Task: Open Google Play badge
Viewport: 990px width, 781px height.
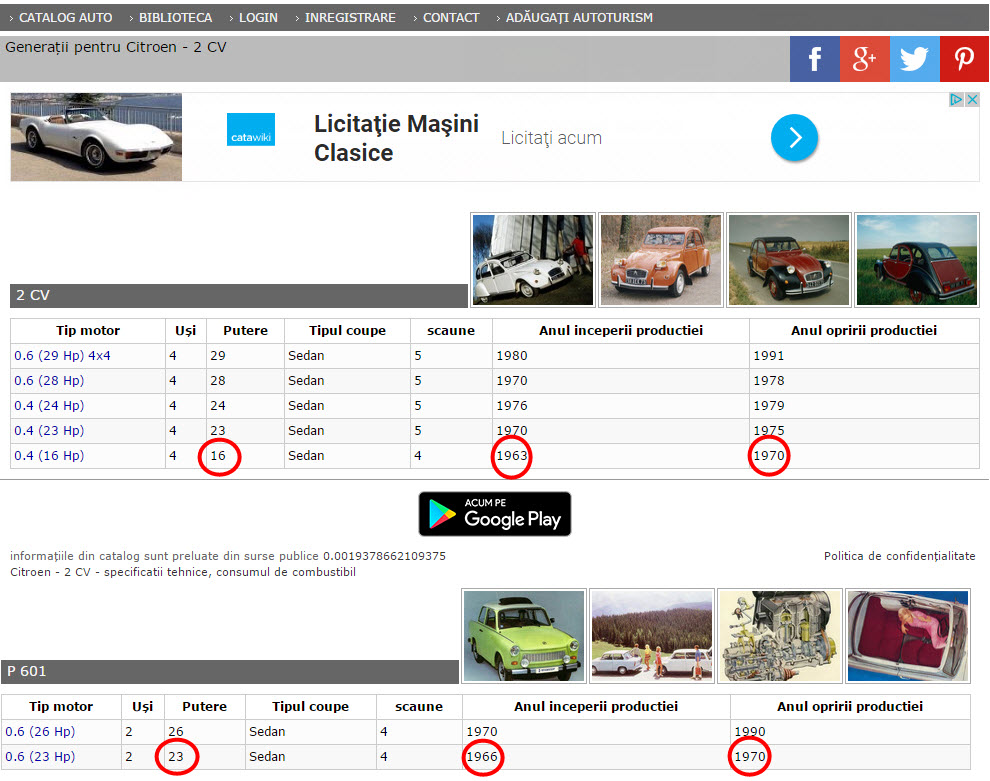Action: click(495, 514)
